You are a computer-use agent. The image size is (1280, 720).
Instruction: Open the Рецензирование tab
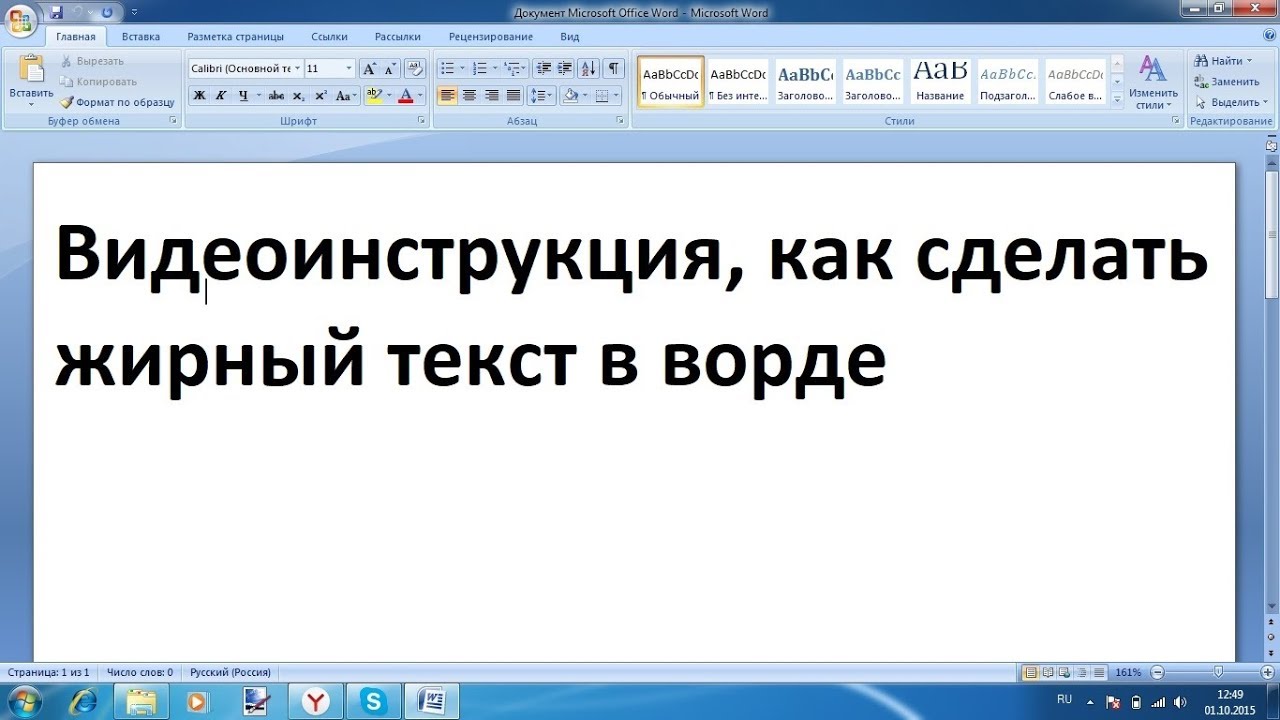(491, 37)
